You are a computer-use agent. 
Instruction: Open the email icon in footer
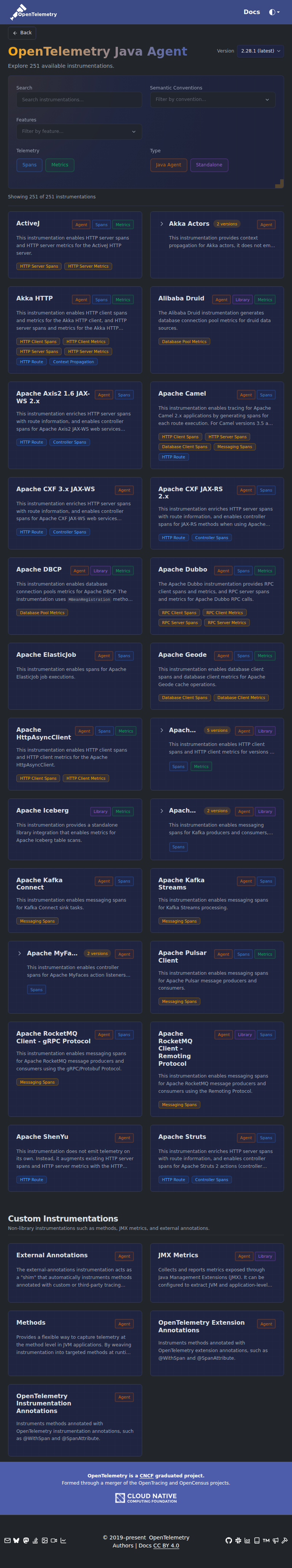coord(7,1541)
